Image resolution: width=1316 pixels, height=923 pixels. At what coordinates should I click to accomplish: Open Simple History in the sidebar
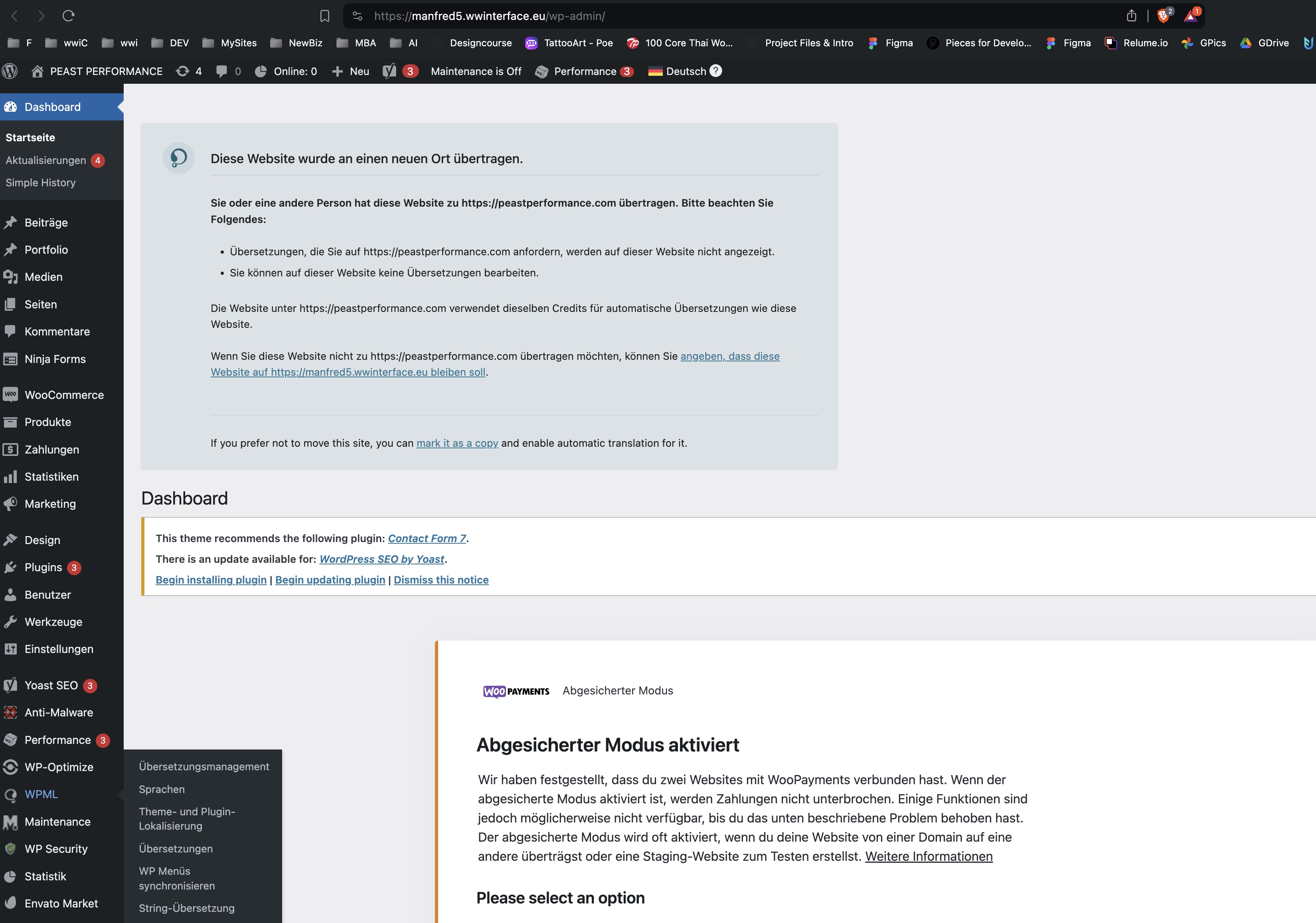(x=41, y=183)
